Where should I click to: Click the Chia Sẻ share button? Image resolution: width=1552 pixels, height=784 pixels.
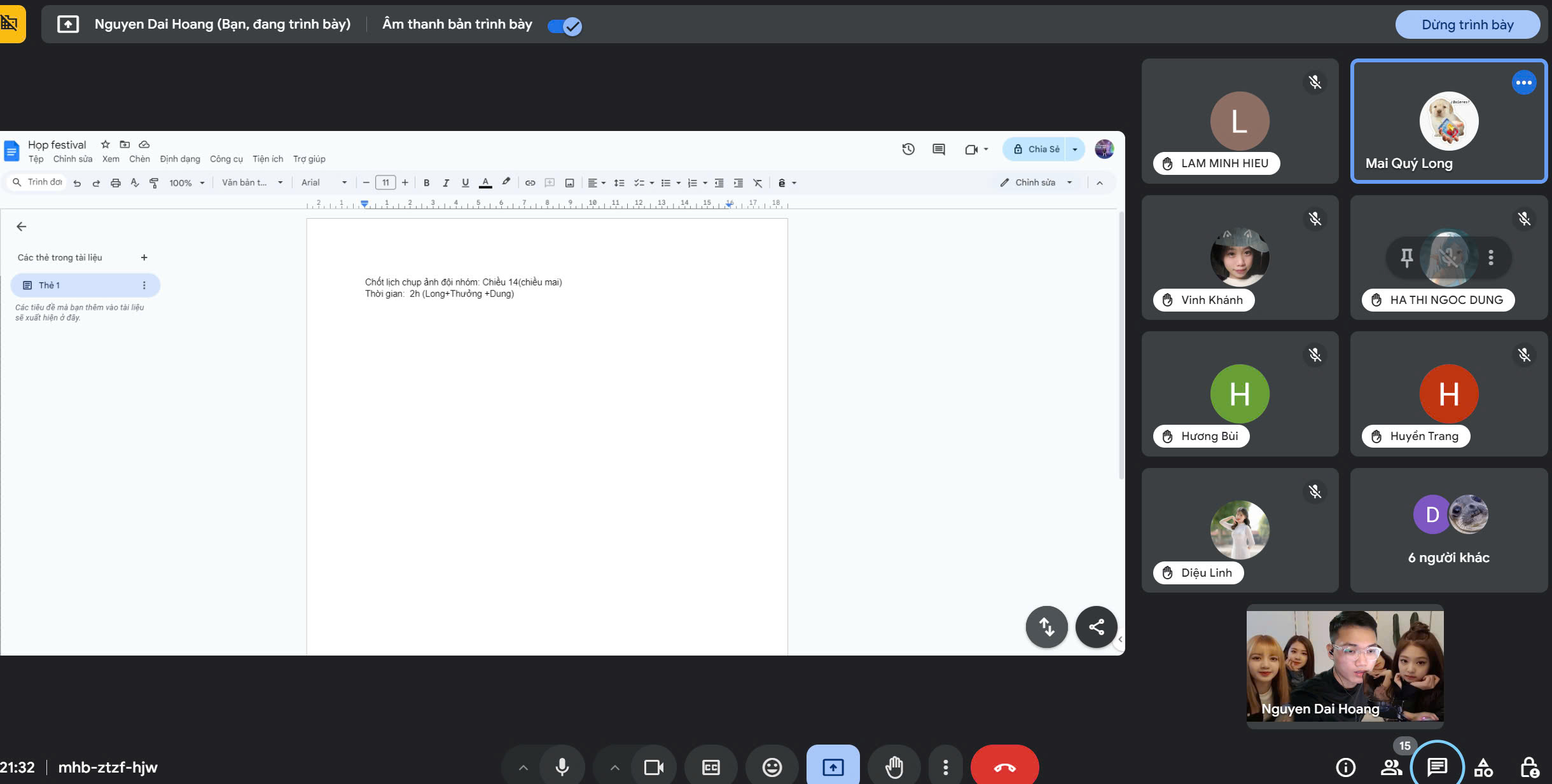(x=1036, y=149)
